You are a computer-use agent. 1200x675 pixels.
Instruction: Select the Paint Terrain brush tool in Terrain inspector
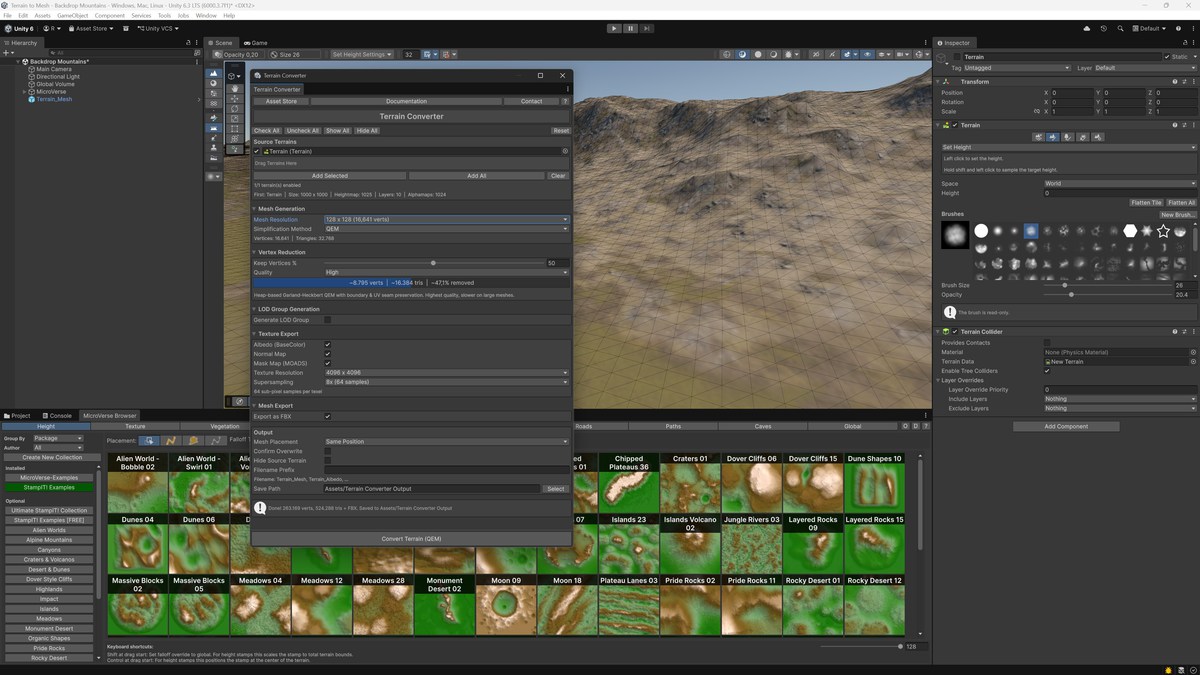(x=1052, y=136)
